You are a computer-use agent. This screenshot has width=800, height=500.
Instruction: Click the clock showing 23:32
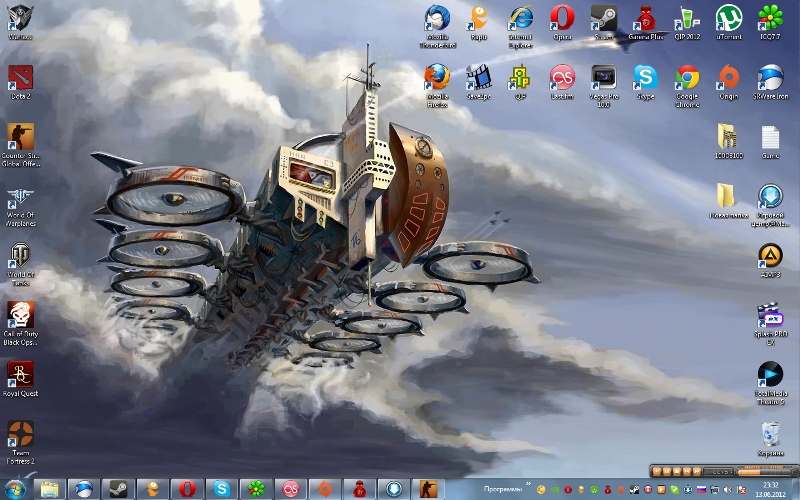tap(771, 485)
